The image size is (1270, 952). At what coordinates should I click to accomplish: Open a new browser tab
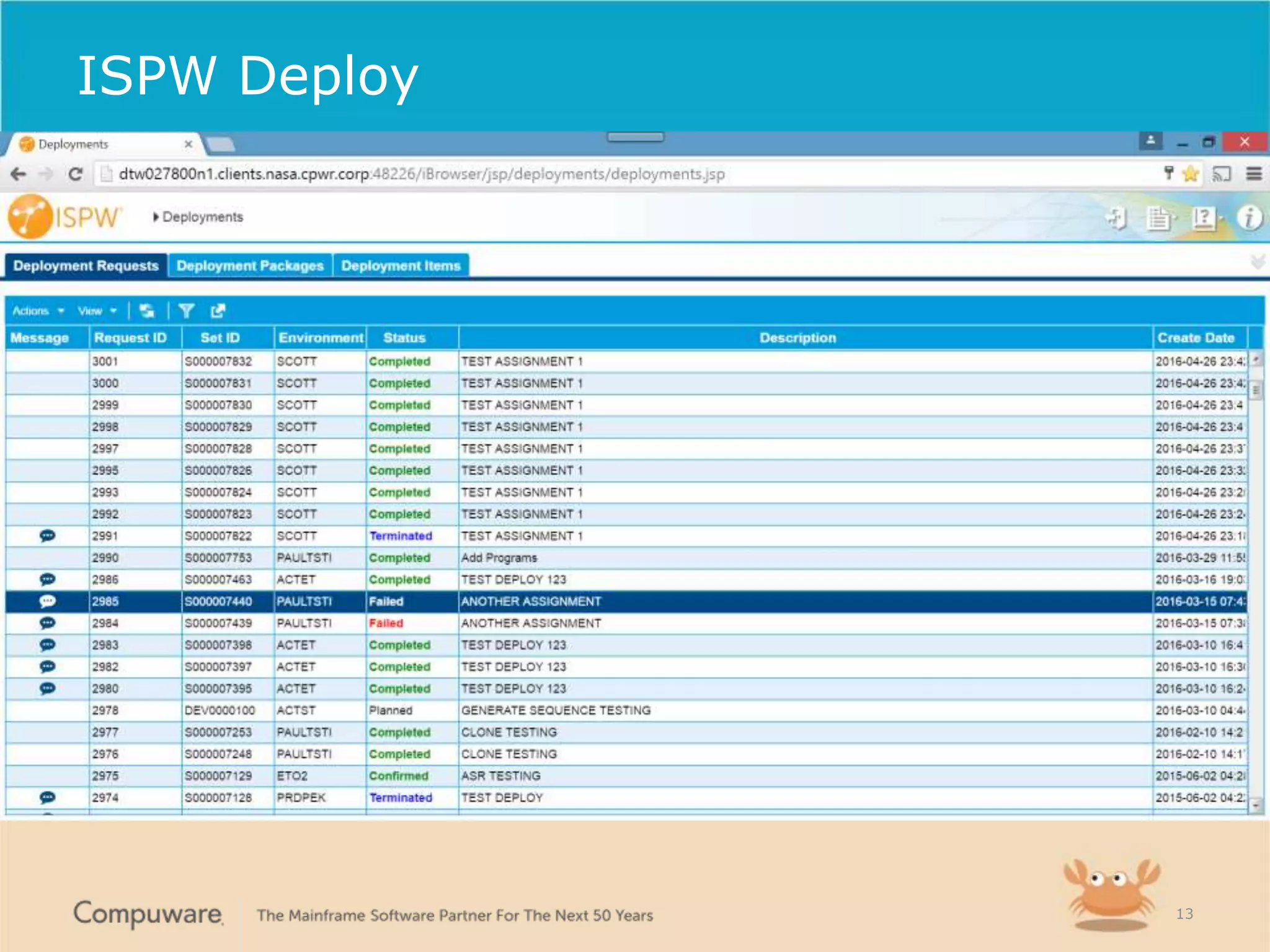pos(220,145)
